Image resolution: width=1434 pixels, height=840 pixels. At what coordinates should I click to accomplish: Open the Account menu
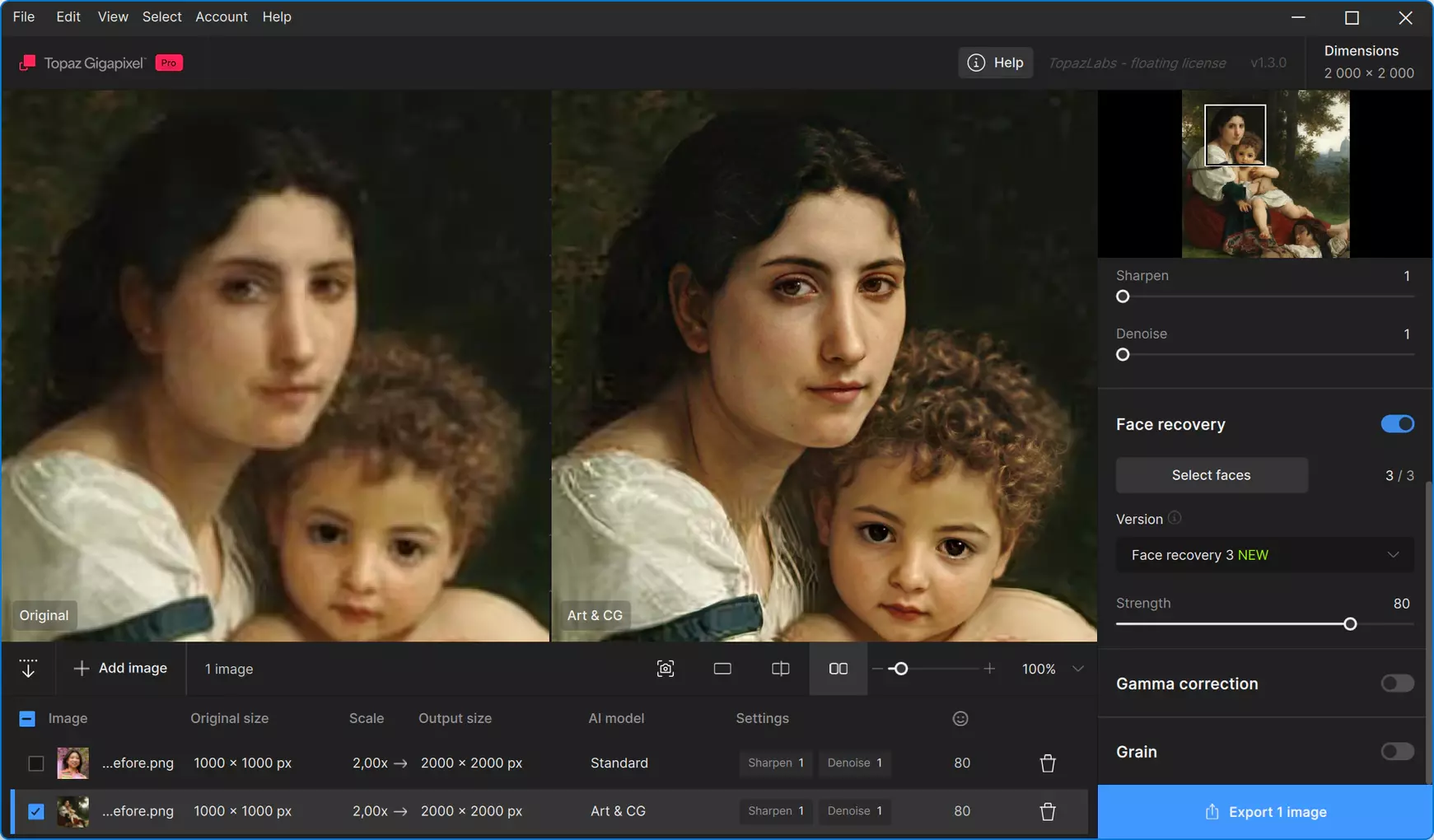222,16
